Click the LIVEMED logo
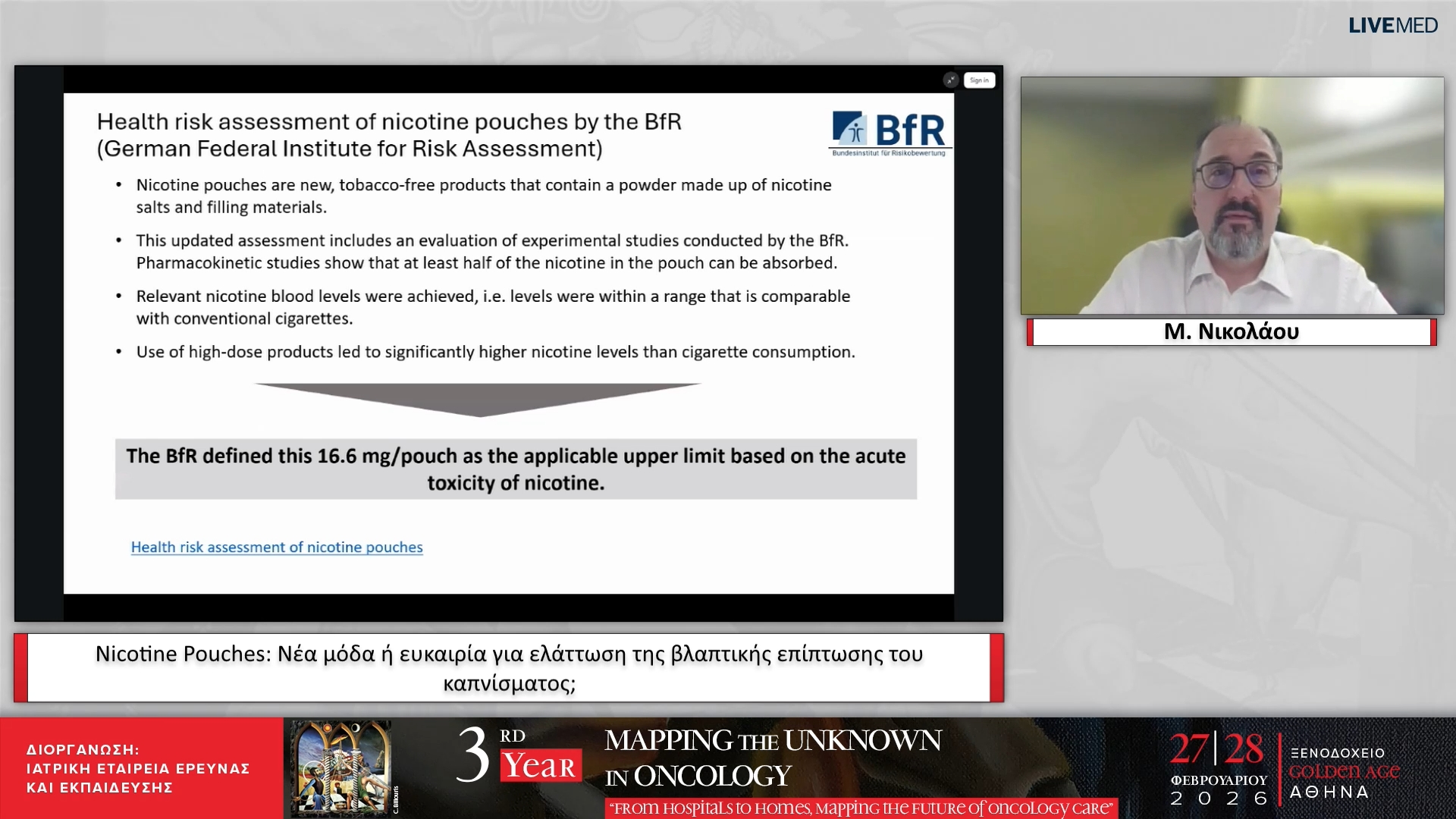Screen dimensions: 1456x819 1392,25
